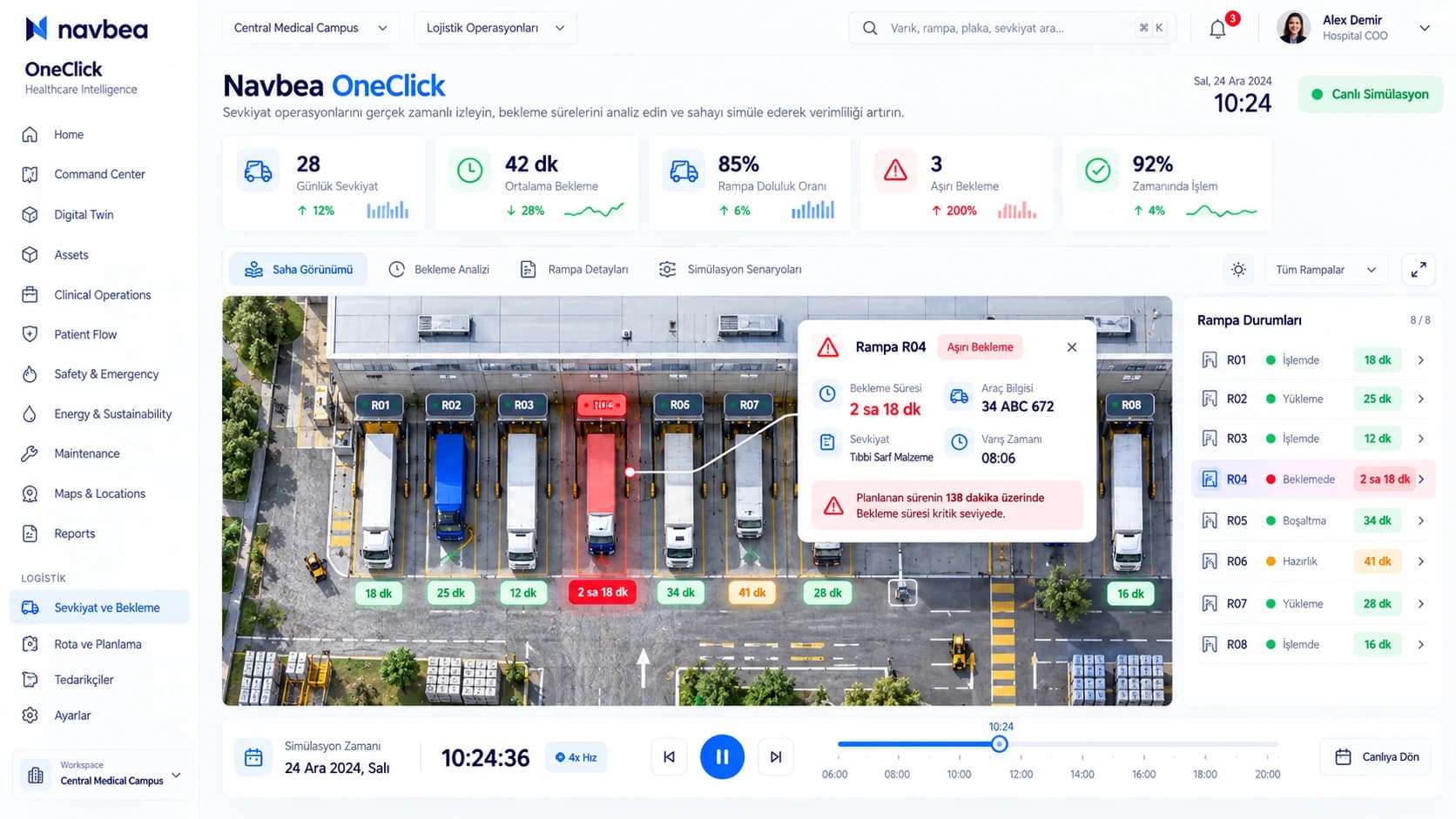Viewport: 1456px width, 819px height.
Task: Close the Rampa R04 popup
Action: pyautogui.click(x=1072, y=347)
